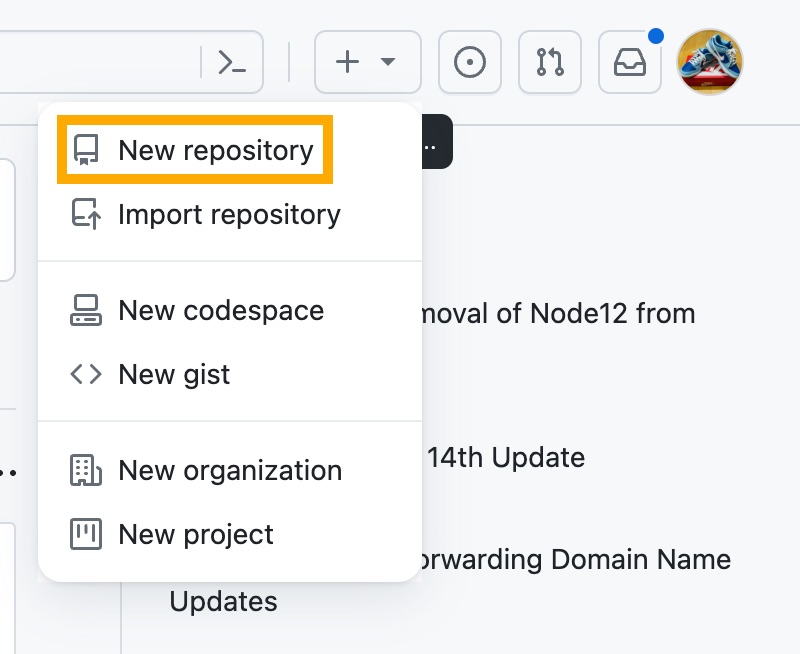This screenshot has width=800, height=654.
Task: Open the Pull requests icon
Action: (x=549, y=62)
